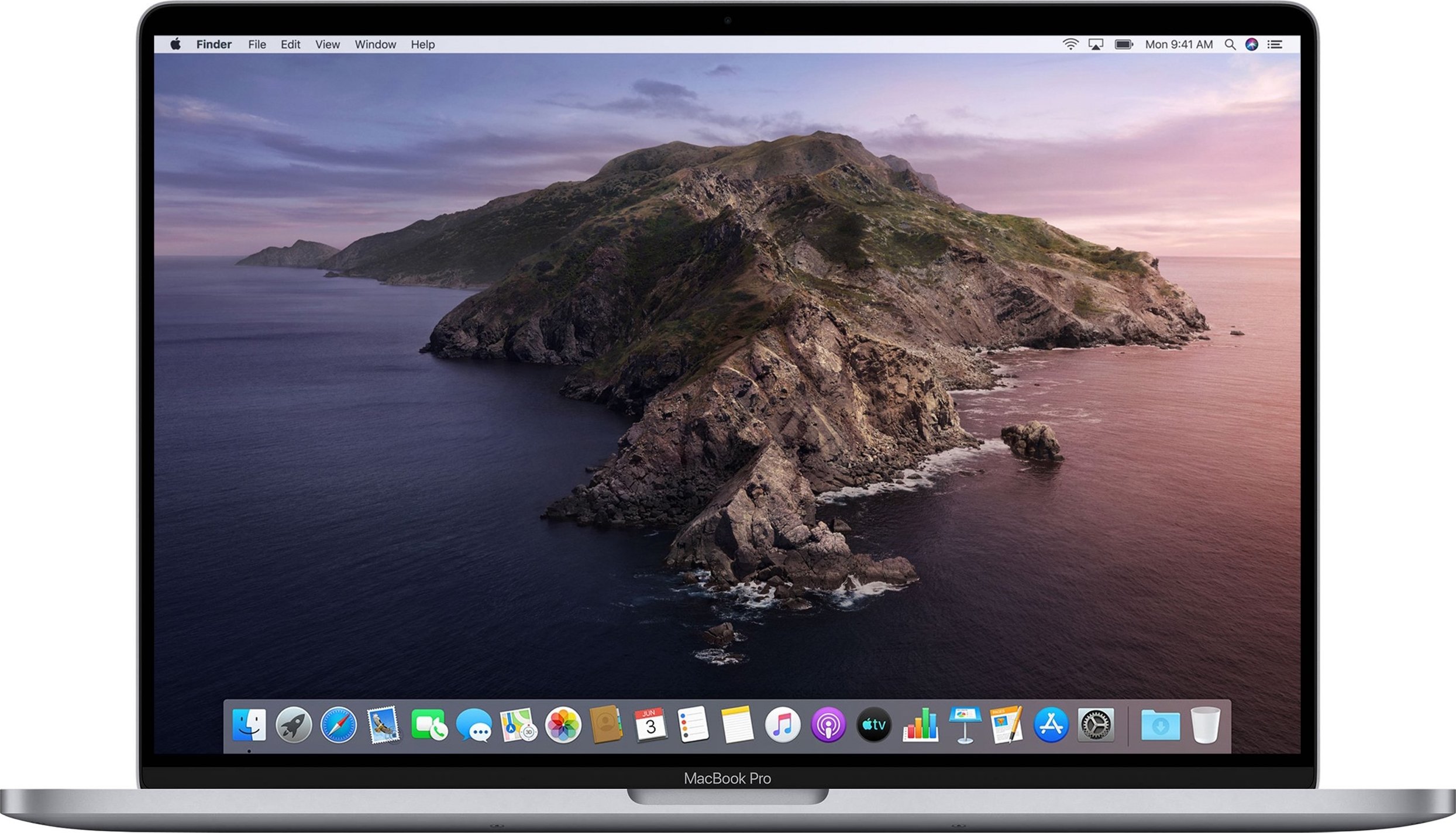Open Spotlight search in the menu bar
The image size is (1456, 833).
[1231, 44]
